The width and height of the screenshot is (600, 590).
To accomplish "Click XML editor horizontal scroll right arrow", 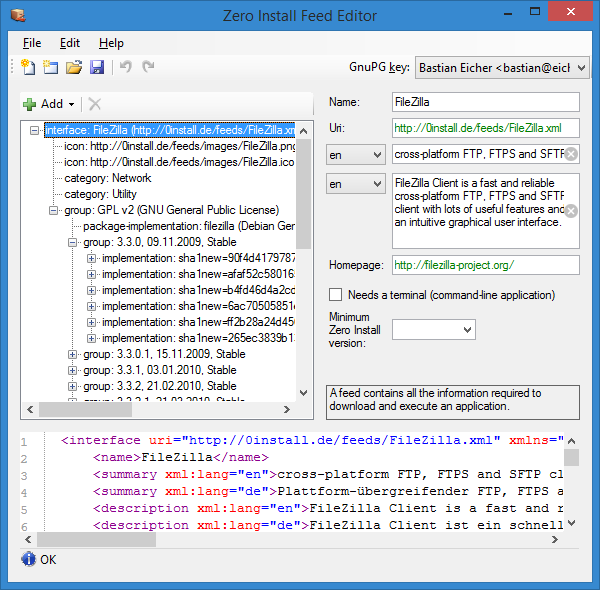I will [554, 539].
